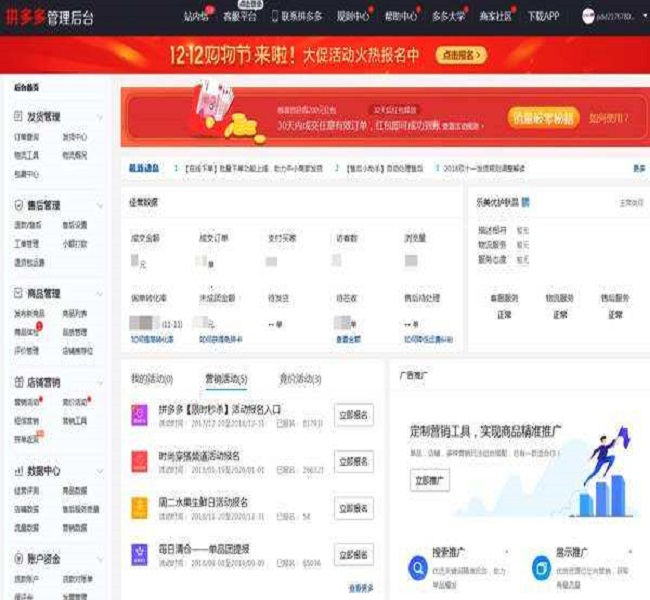This screenshot has width=650, height=600.
Task: Click the yellow 周二水果生鲜日 activity icon
Action: coord(139,508)
